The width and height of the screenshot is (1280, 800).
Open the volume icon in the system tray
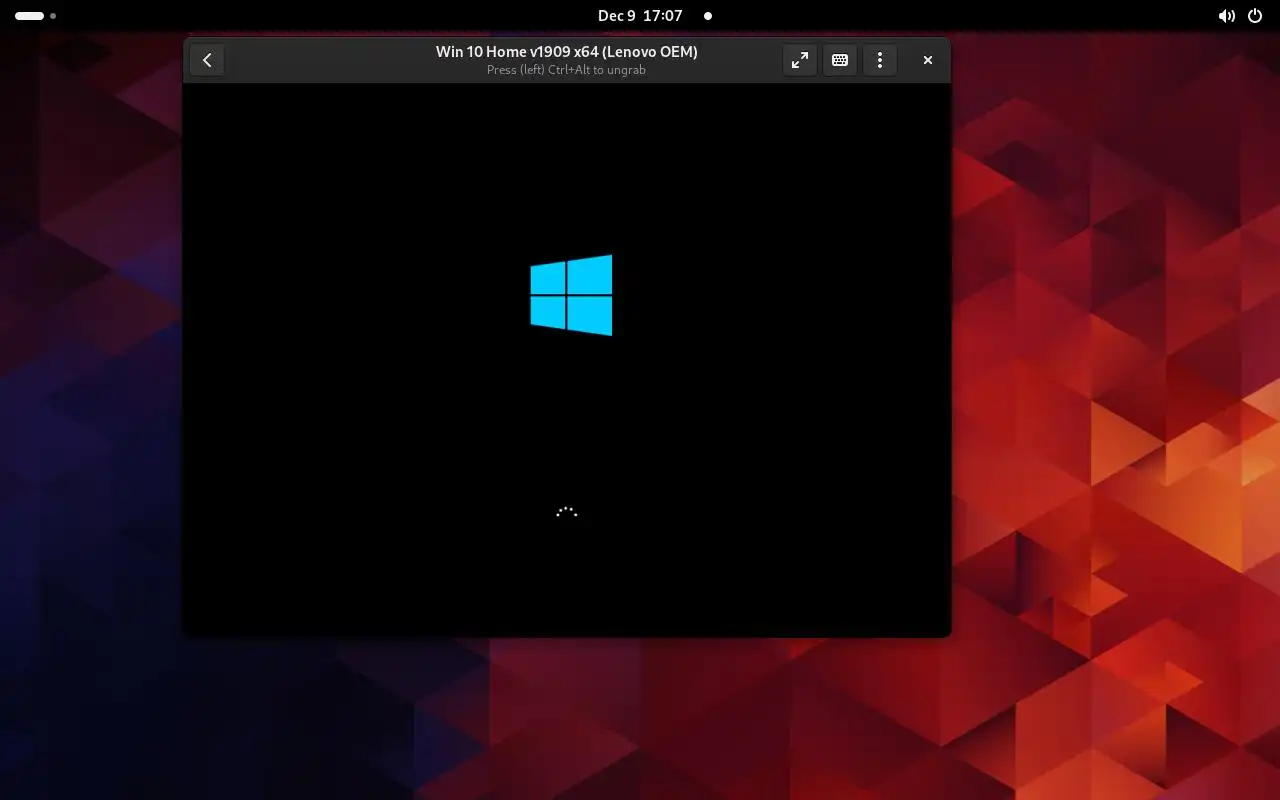click(x=1226, y=16)
